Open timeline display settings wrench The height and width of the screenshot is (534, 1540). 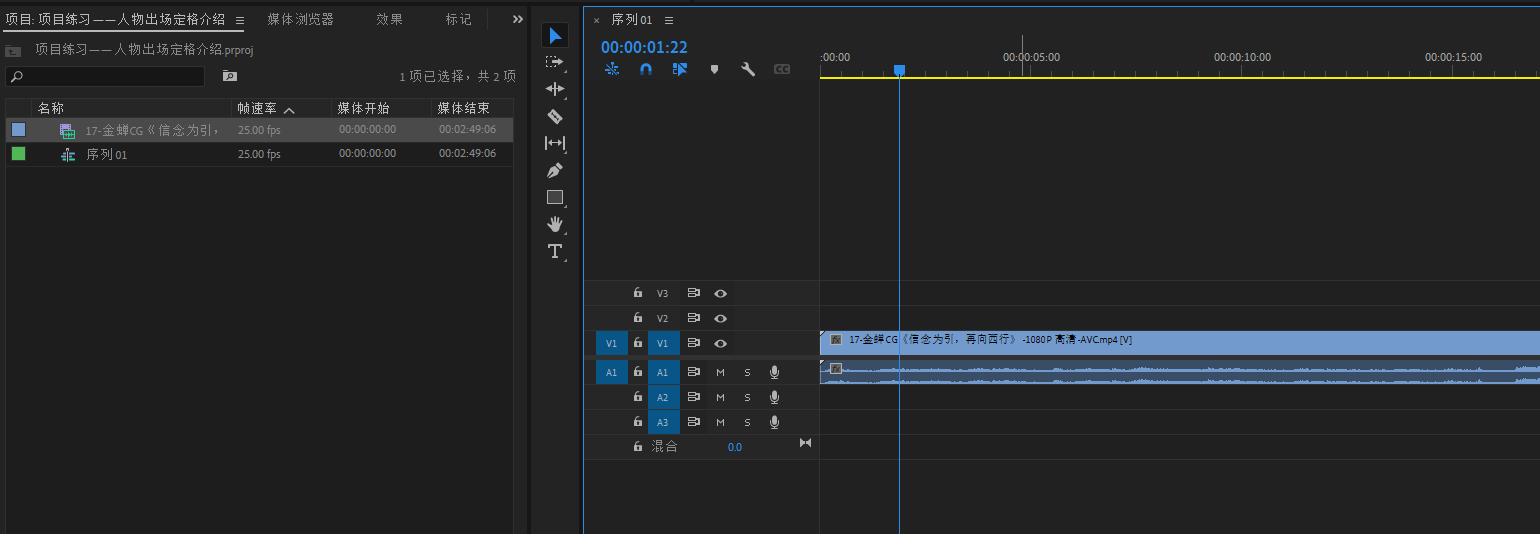pos(747,69)
